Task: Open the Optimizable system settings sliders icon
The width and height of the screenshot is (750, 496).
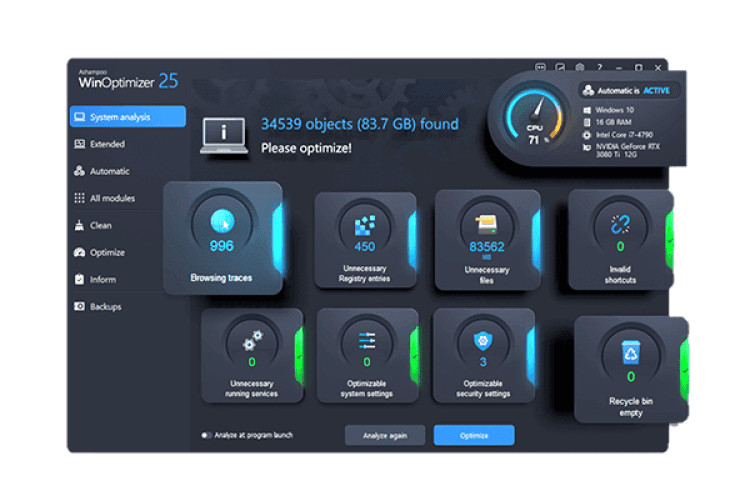Action: [x=367, y=341]
